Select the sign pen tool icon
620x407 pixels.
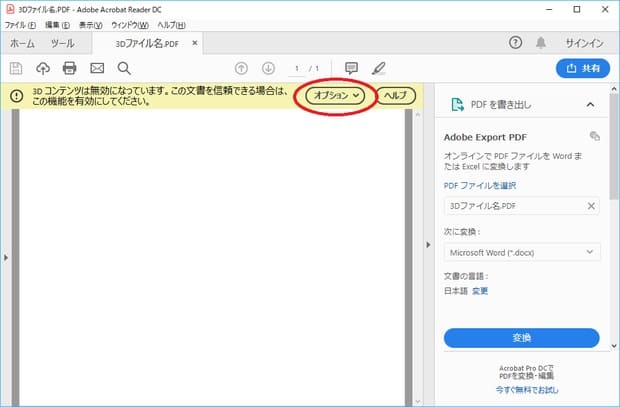[x=378, y=68]
